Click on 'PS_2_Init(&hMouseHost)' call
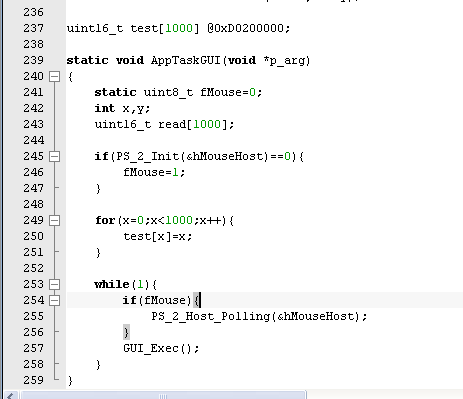Viewport: 463px width, 399px height. [x=192, y=157]
